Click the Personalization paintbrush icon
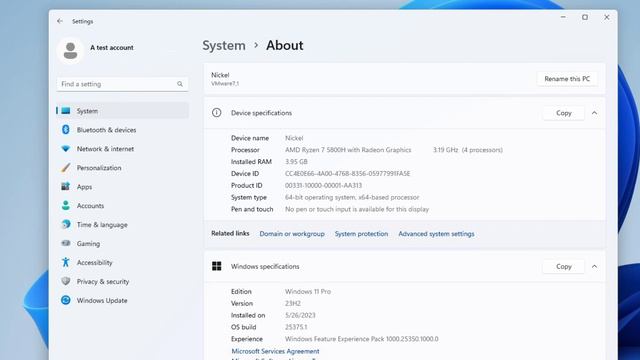 [x=66, y=167]
